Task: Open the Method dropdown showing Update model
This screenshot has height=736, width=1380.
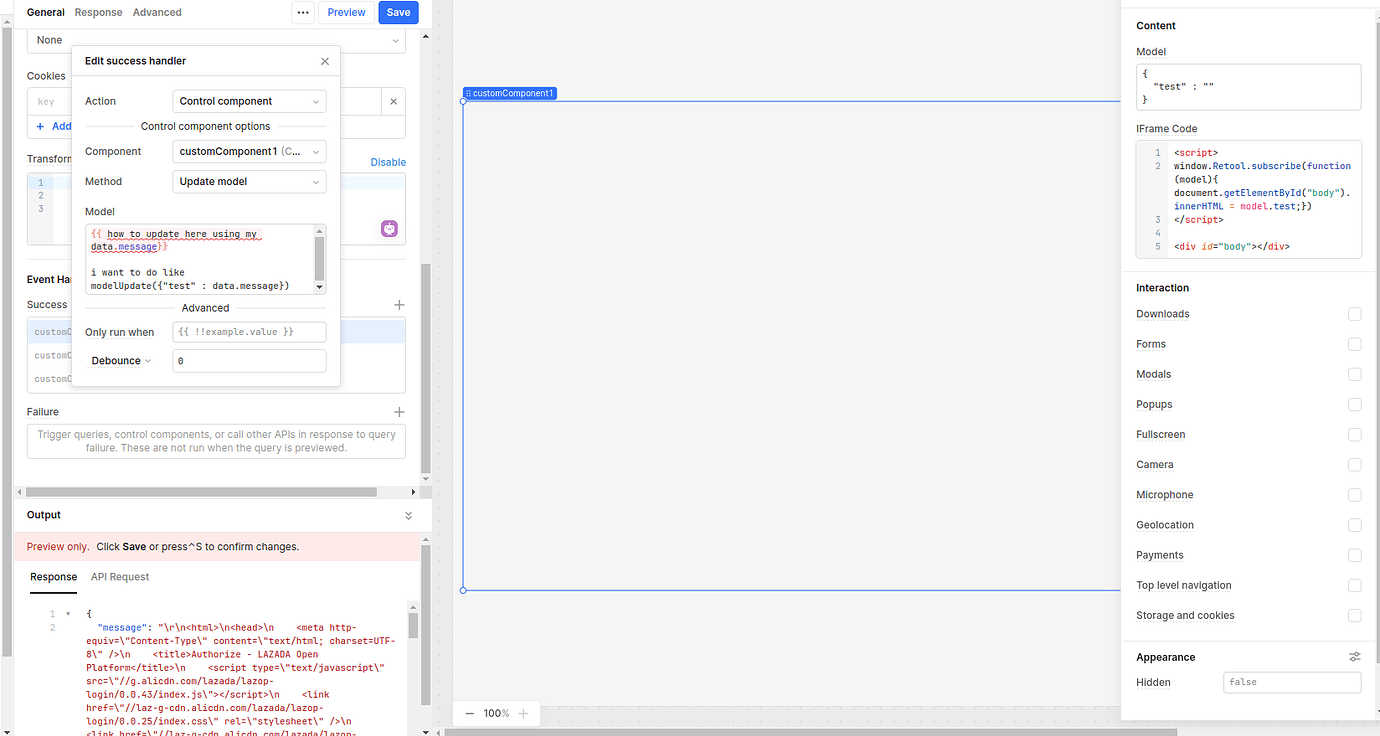Action: [249, 182]
